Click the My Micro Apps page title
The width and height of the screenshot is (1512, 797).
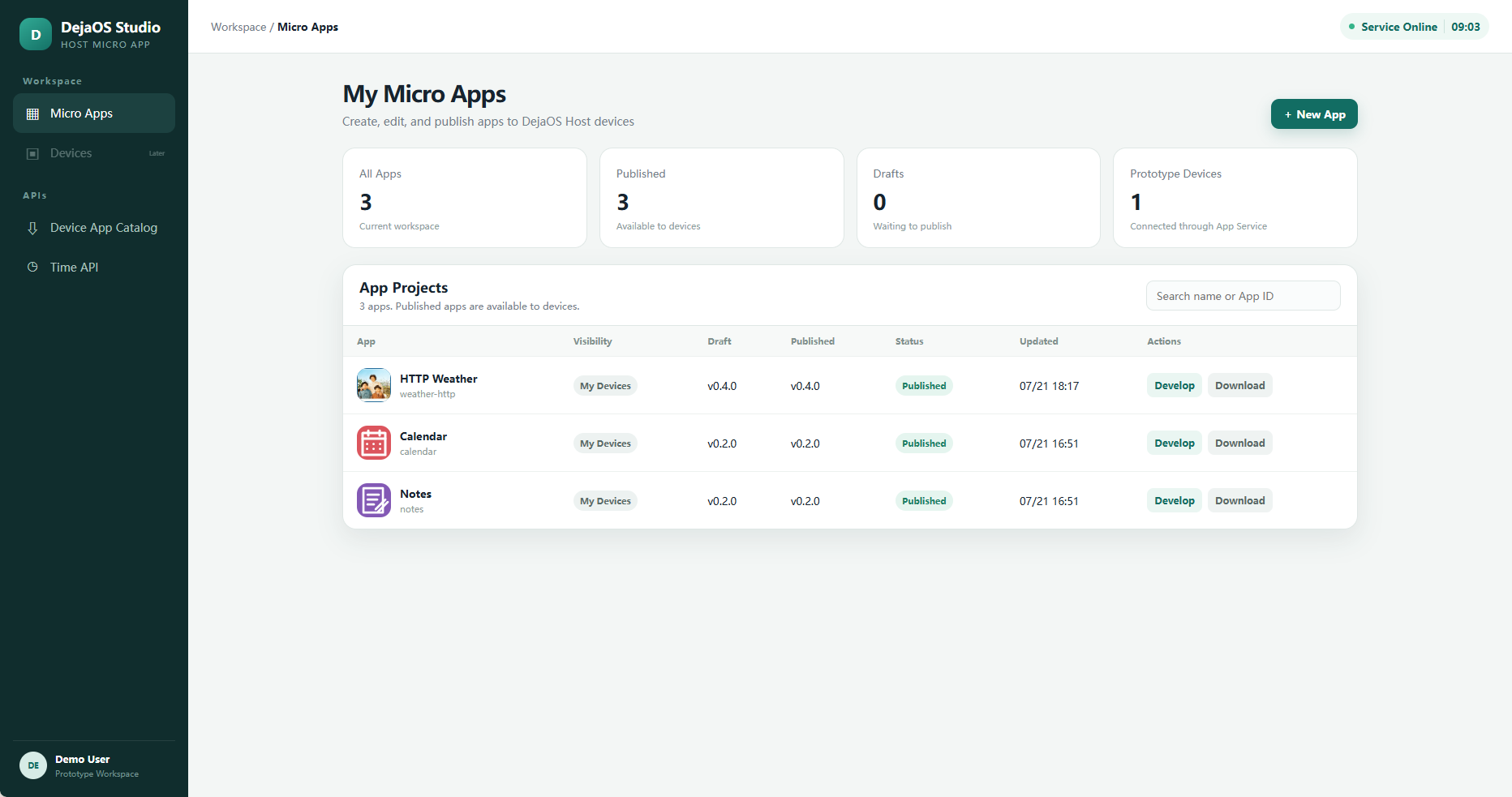424,94
